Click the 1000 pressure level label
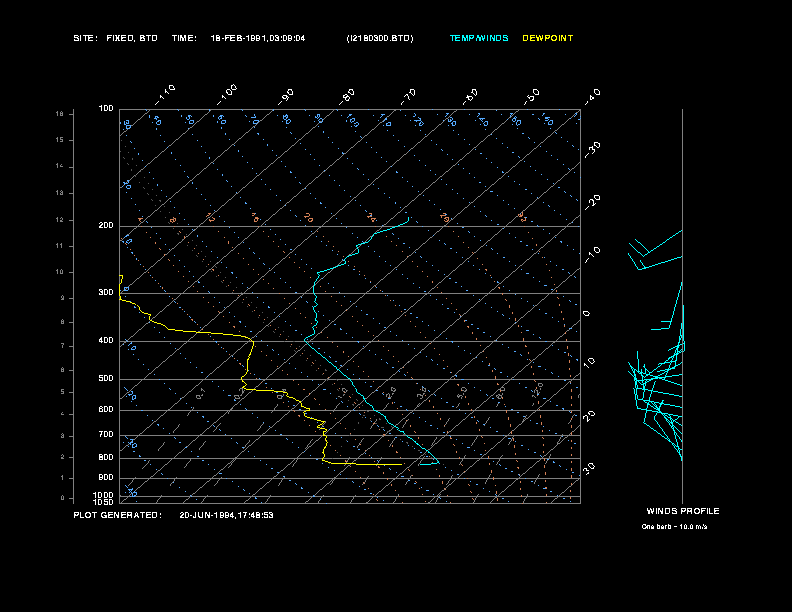Viewport: 792px width, 612px height. 104,495
